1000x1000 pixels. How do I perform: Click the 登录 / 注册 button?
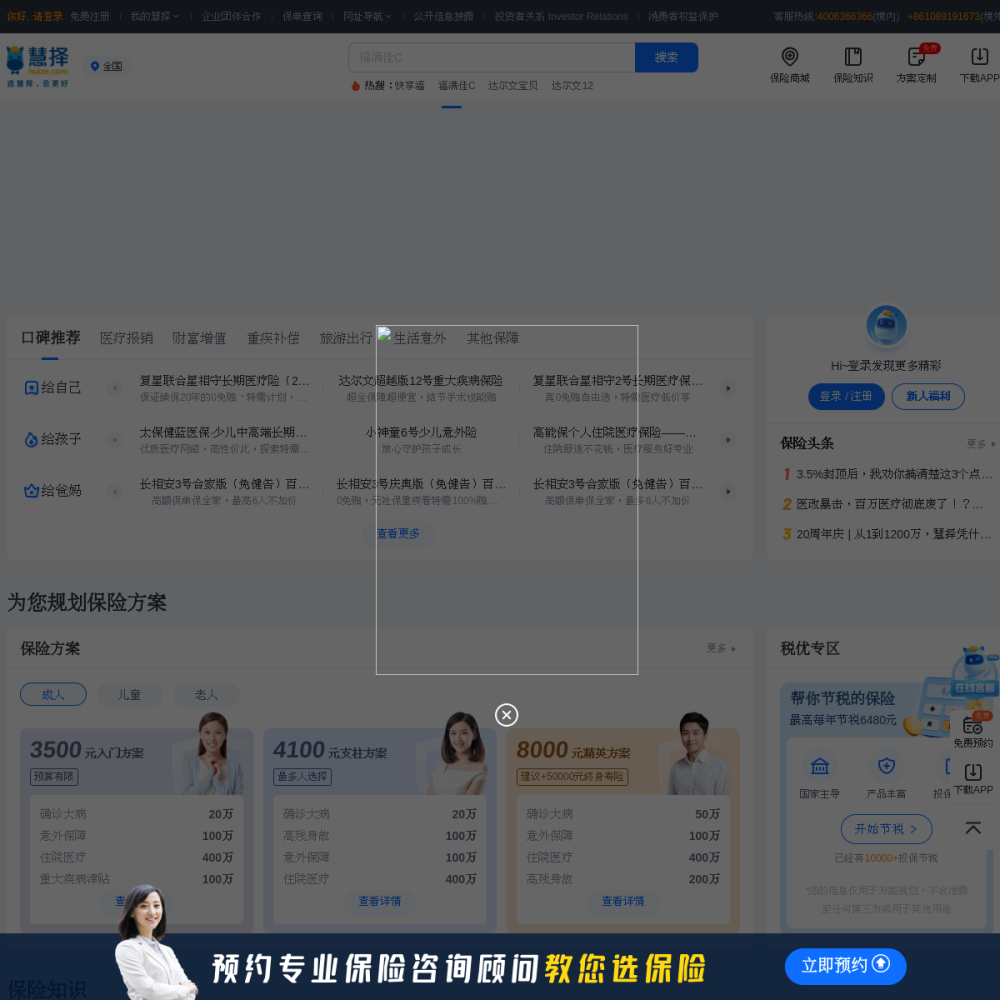coord(846,396)
